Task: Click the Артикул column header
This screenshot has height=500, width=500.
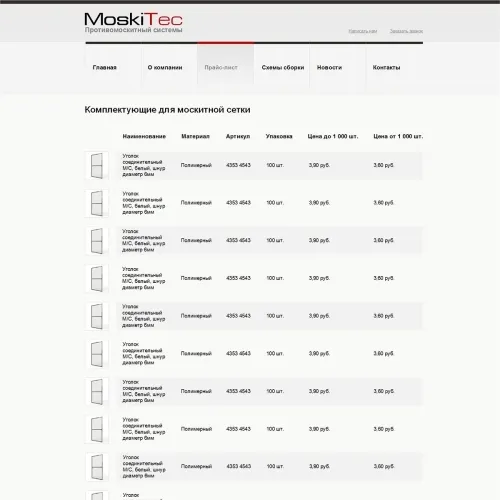Action: click(238, 136)
